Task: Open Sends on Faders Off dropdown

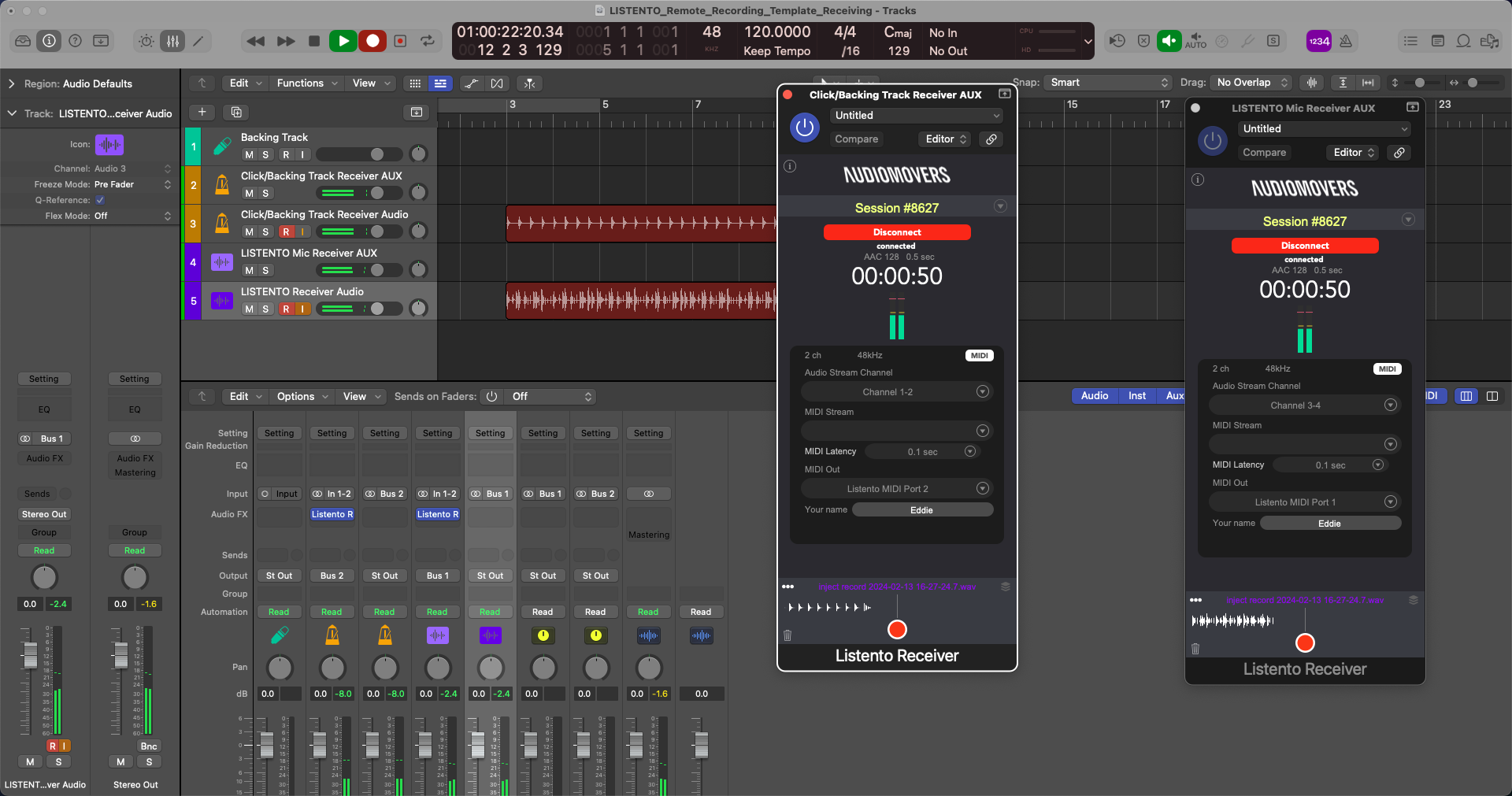Action: click(x=551, y=396)
